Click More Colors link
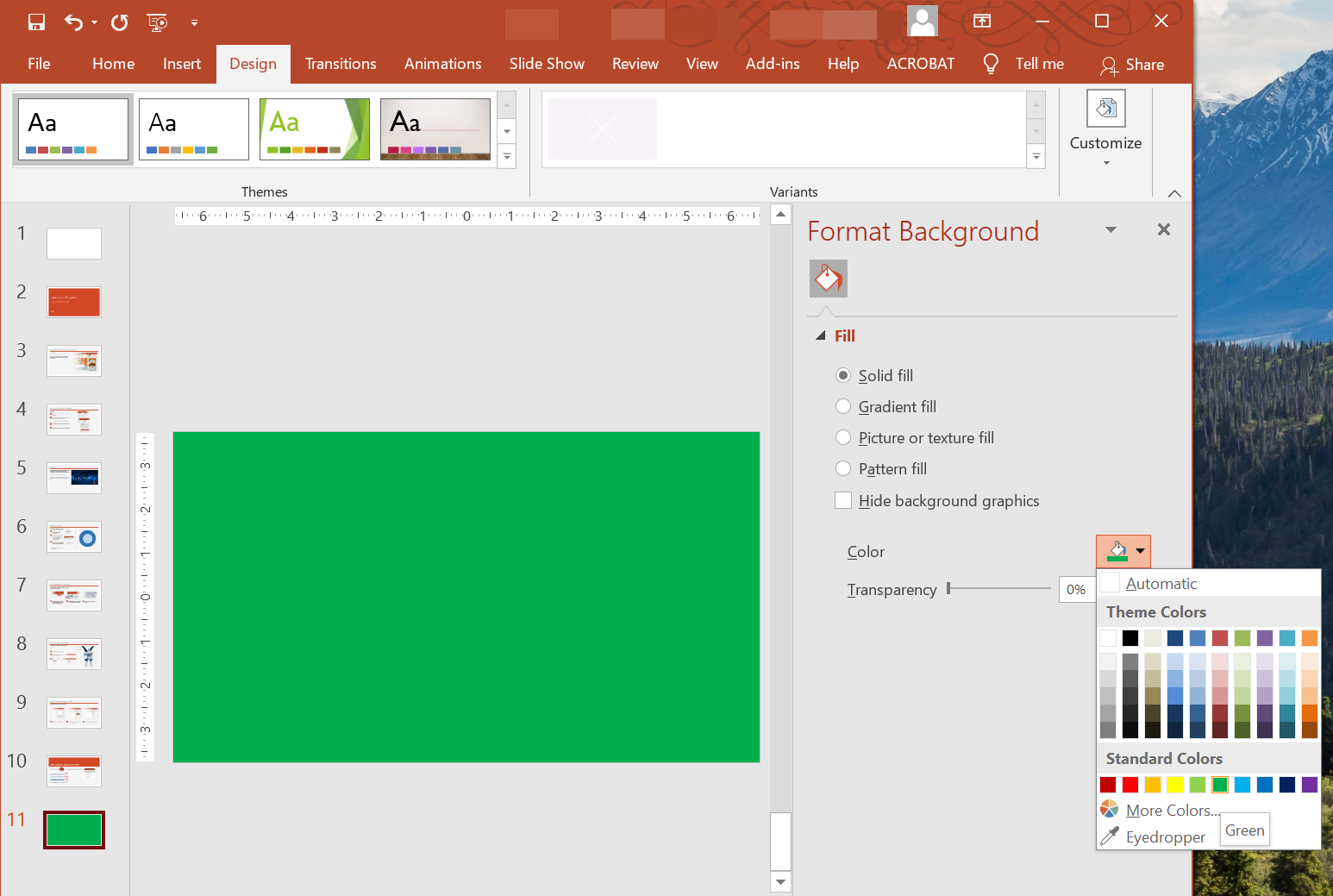The height and width of the screenshot is (896, 1333). point(1173,811)
